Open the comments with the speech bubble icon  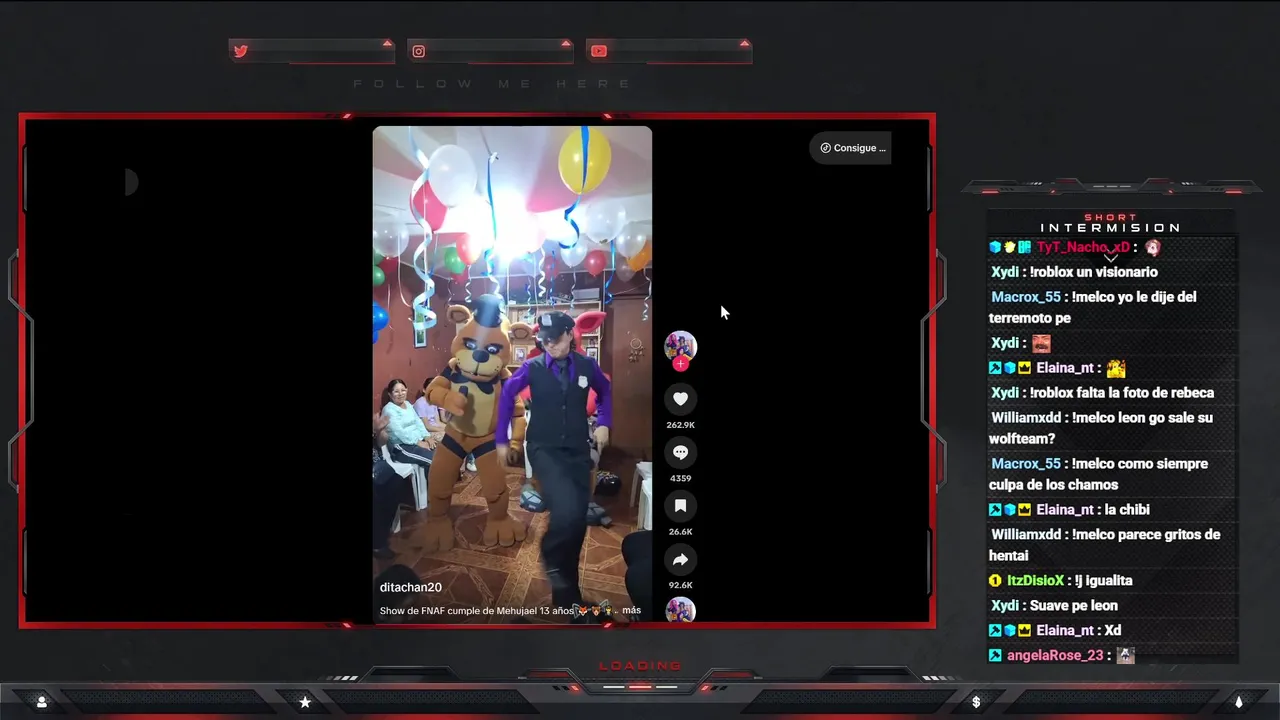click(x=680, y=453)
